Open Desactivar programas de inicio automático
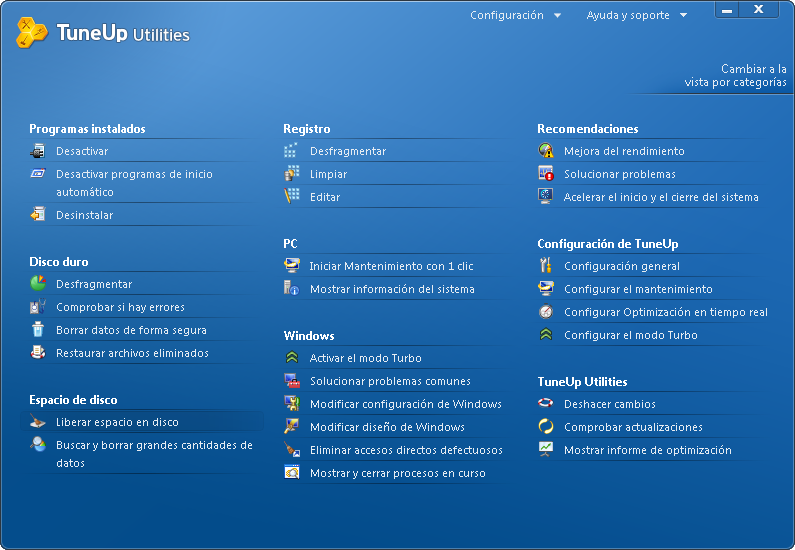Screen dimensions: 795x550 134,183
